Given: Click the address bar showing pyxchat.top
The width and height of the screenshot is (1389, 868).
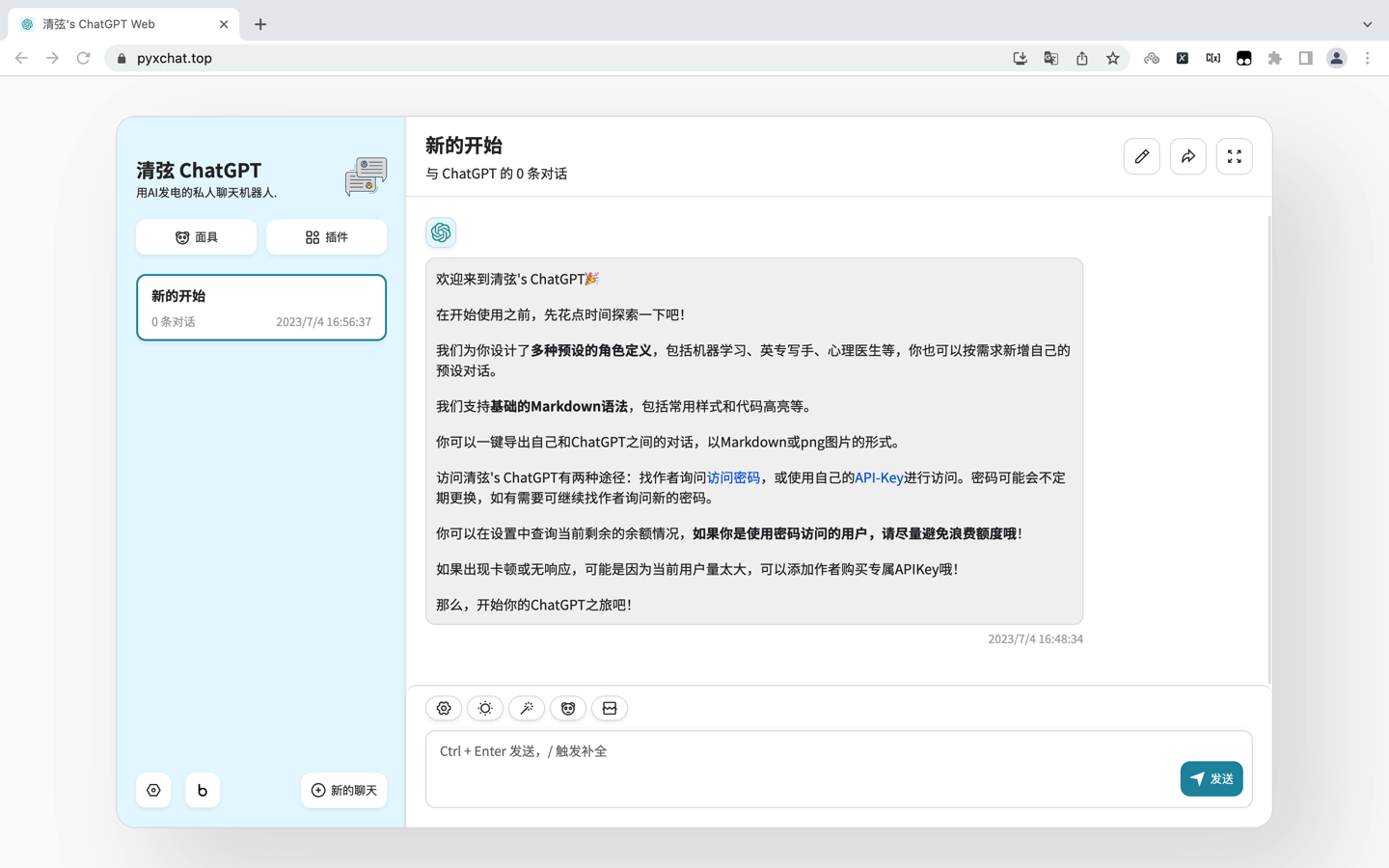Looking at the screenshot, I should [559, 58].
